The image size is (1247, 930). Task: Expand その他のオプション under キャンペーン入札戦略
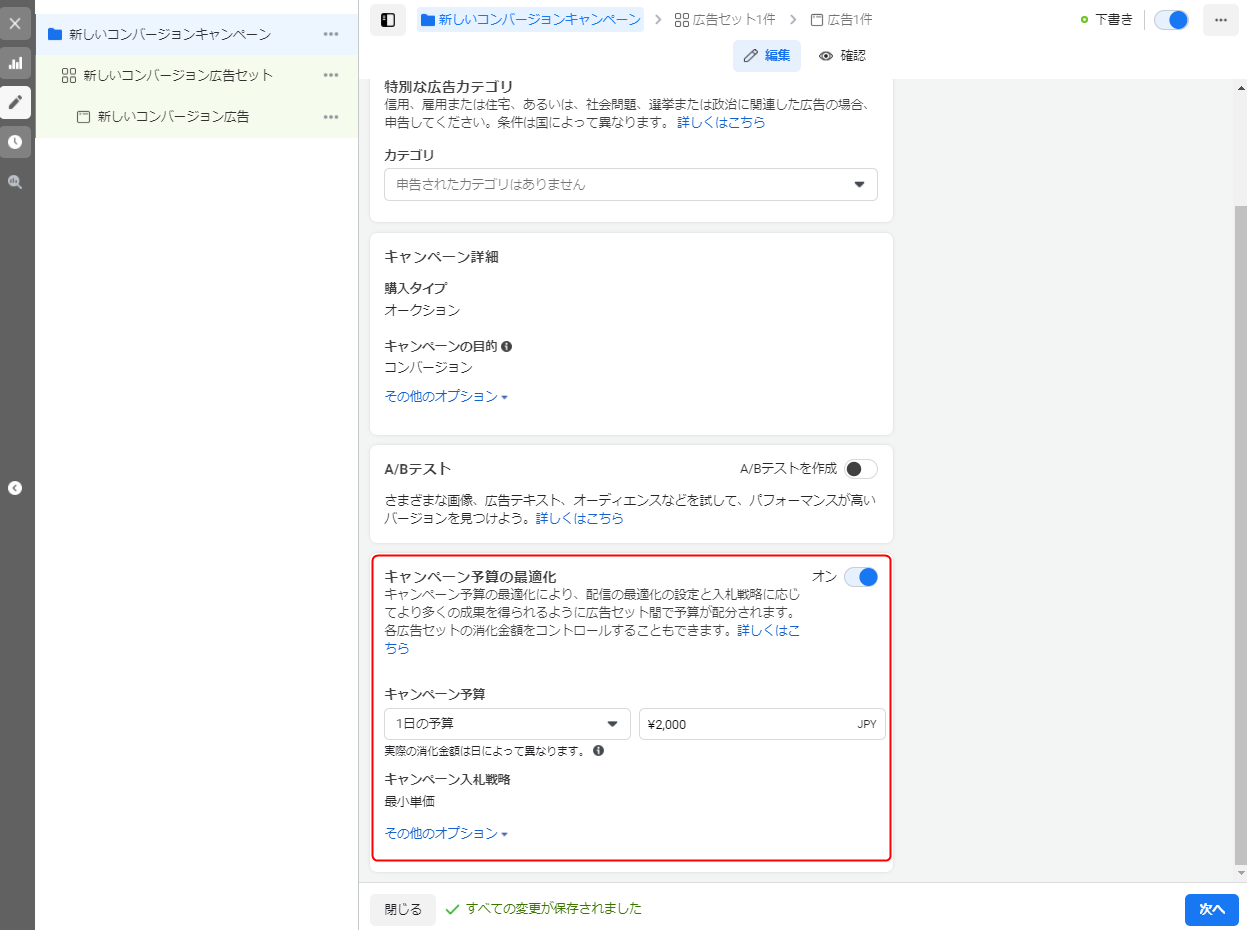pyautogui.click(x=446, y=834)
